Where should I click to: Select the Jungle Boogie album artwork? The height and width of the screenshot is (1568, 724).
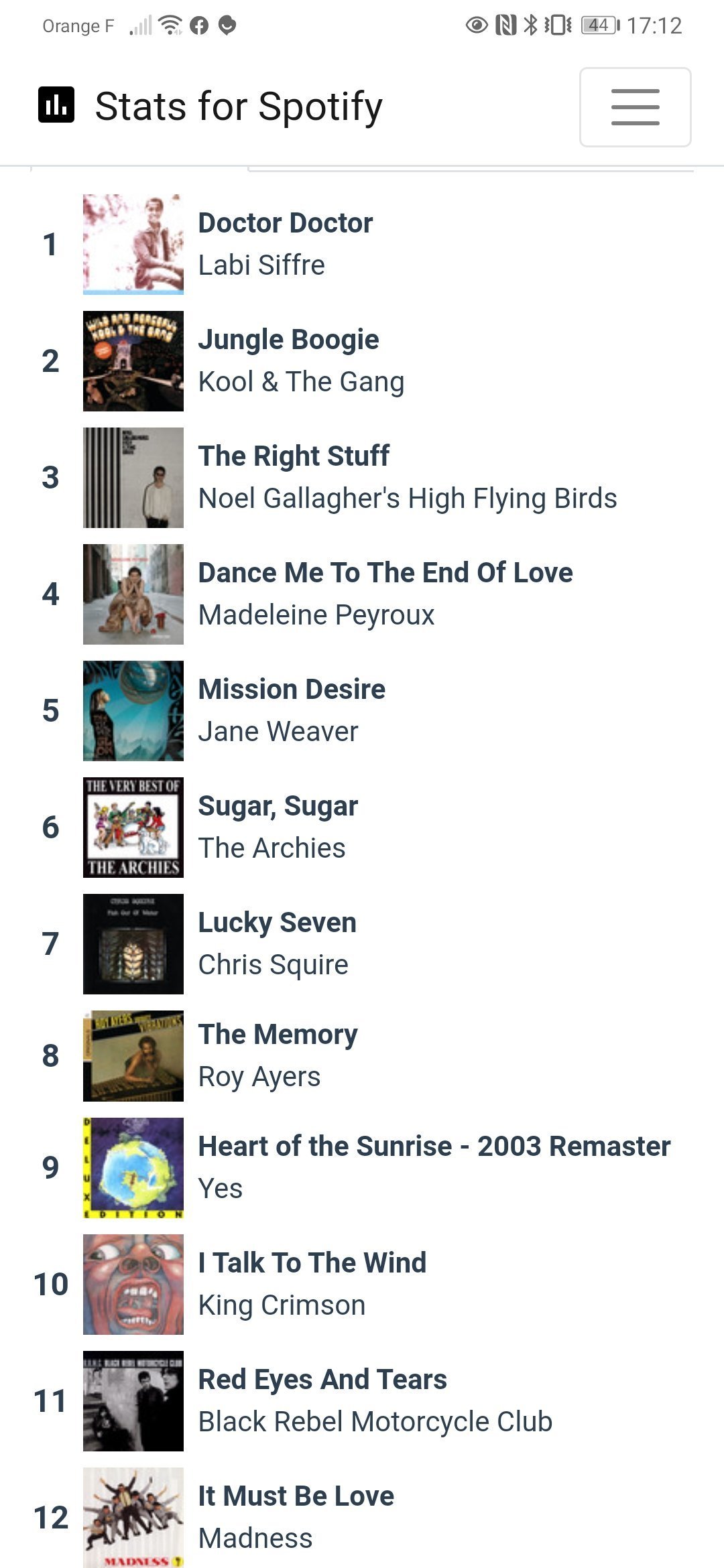[x=133, y=361]
